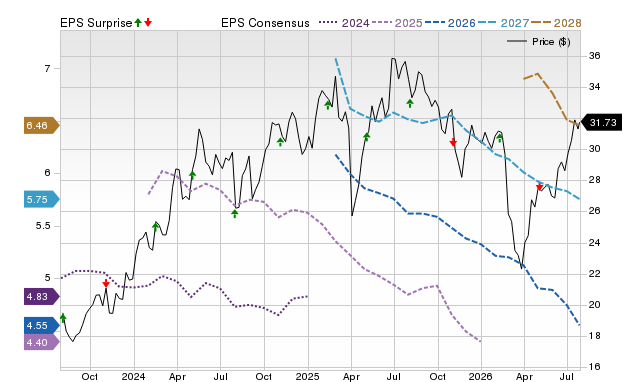
Task: Click the 4.40 light purple value tag
Action: pos(42,342)
